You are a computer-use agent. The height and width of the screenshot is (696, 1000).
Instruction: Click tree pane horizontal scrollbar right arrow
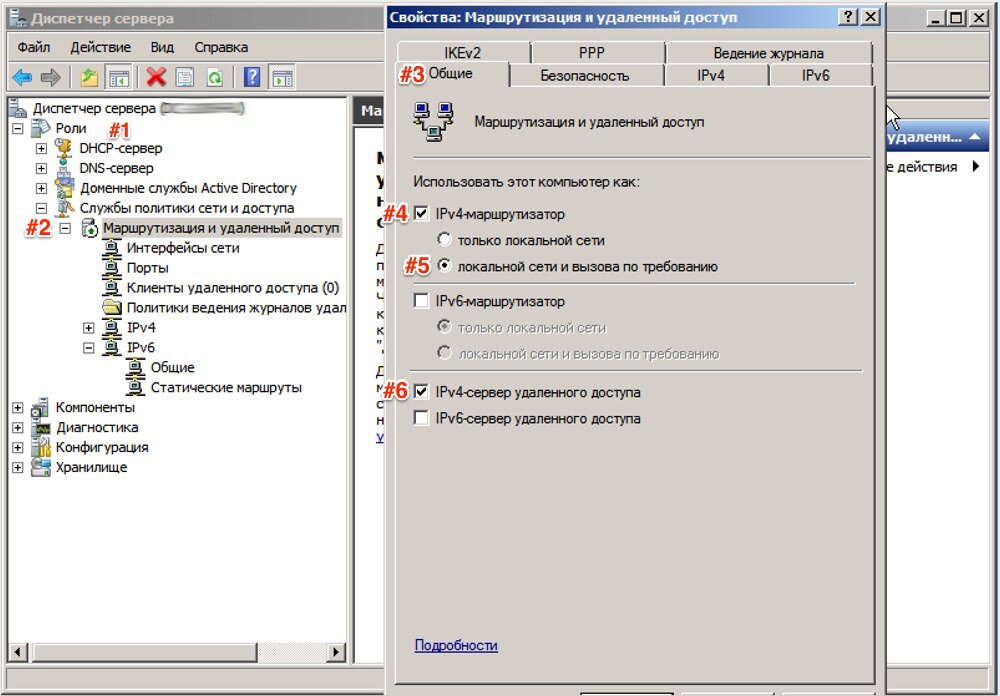(336, 652)
